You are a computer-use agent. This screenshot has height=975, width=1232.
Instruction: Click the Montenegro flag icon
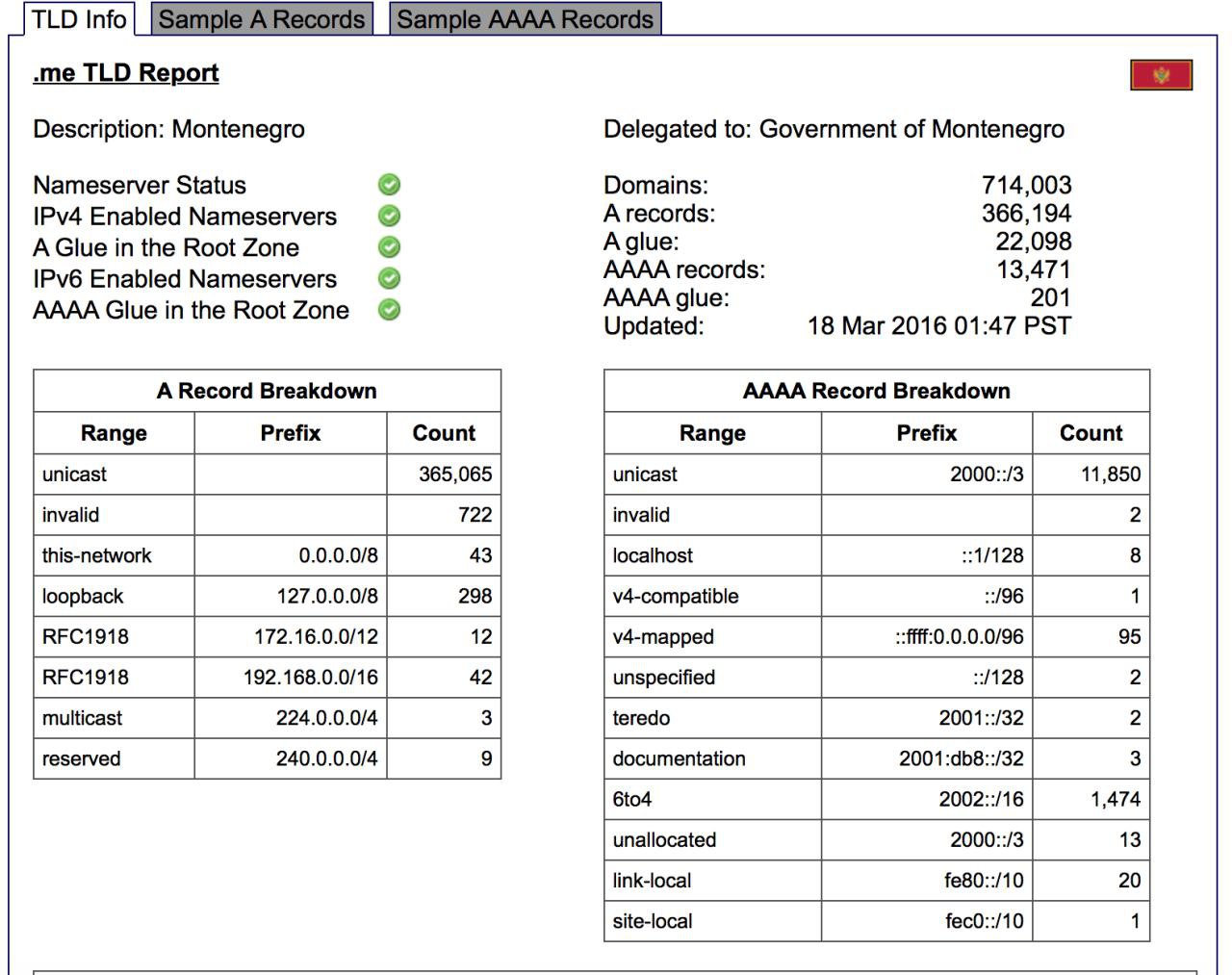[x=1162, y=75]
